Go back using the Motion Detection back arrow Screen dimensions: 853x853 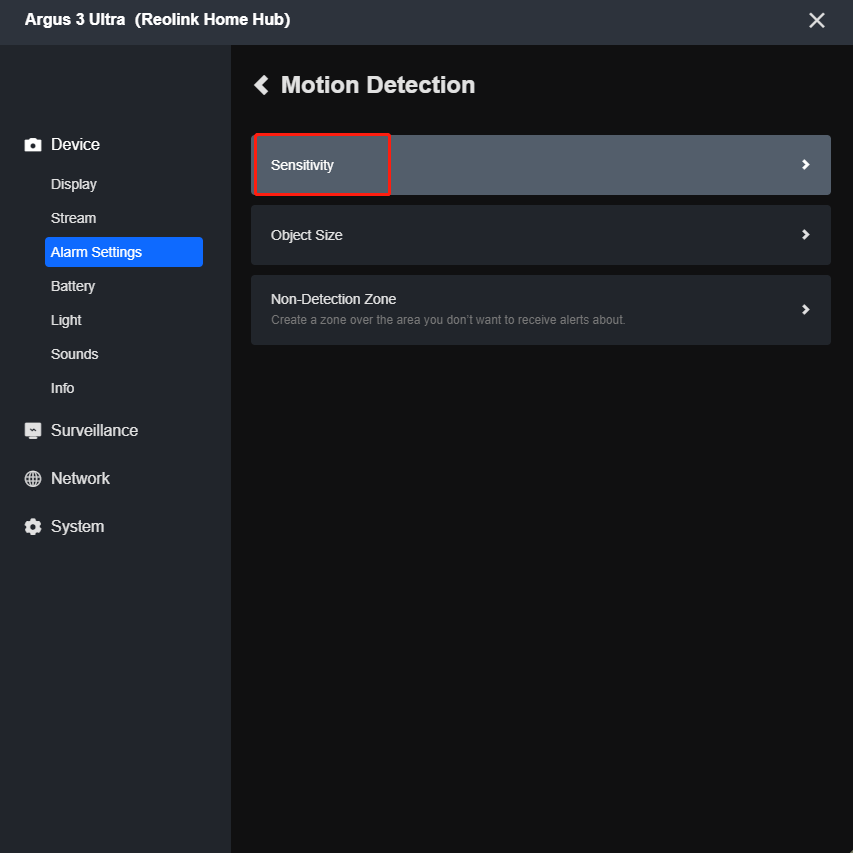point(262,85)
